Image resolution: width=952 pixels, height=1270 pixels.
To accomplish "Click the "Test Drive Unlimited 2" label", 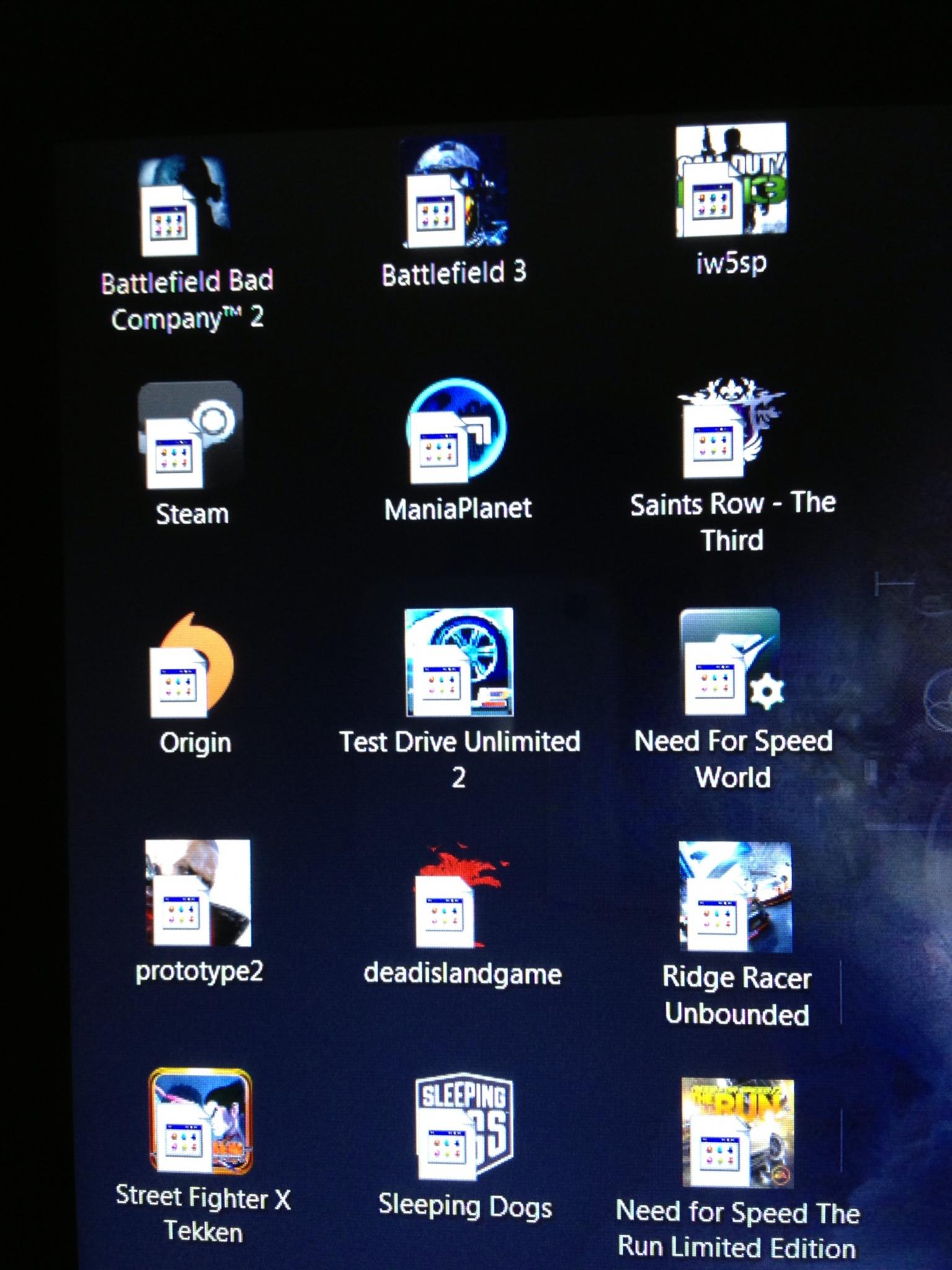I will pyautogui.click(x=460, y=759).
